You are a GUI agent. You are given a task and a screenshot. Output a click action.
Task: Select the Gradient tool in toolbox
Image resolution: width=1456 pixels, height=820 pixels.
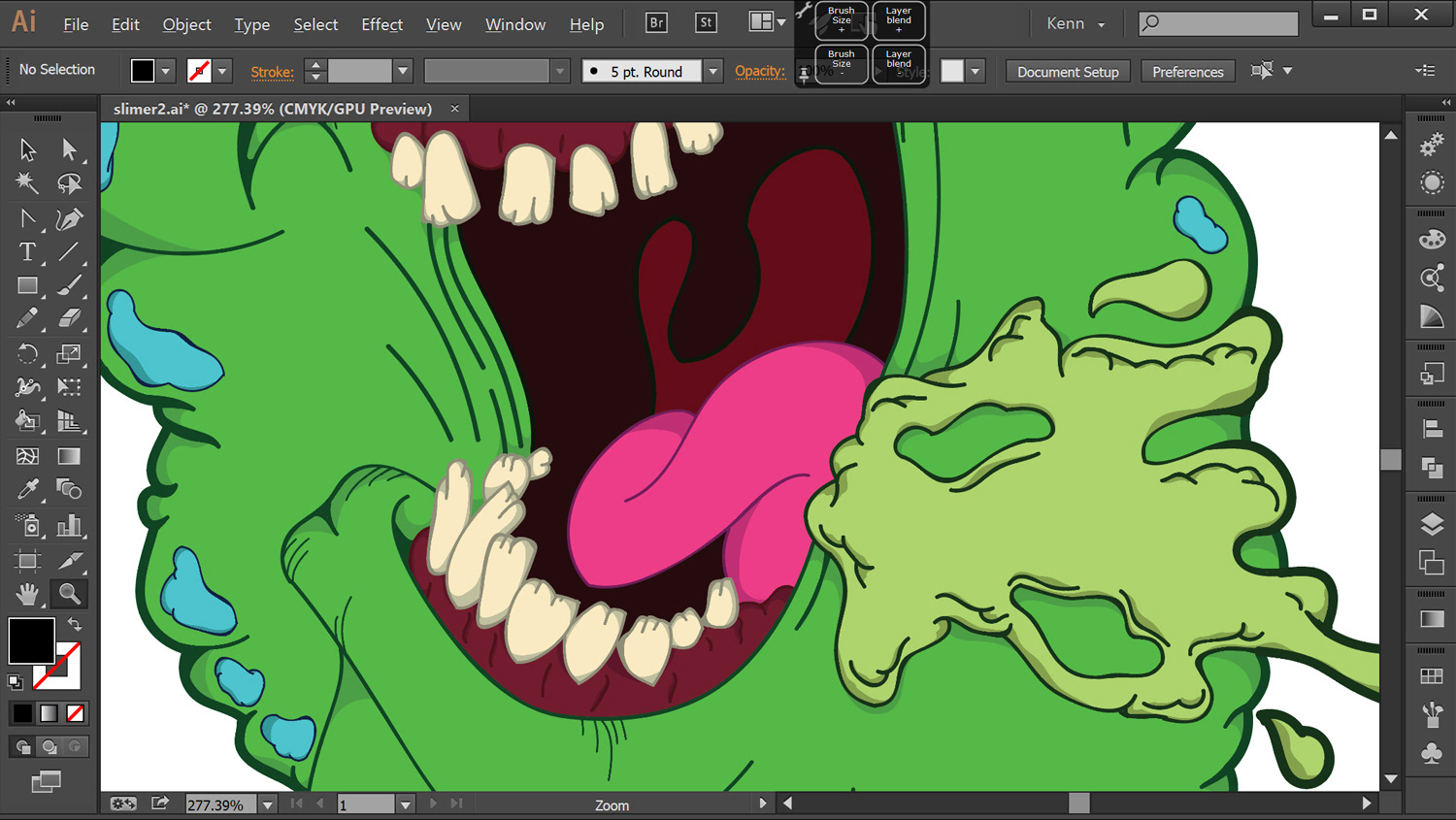point(69,456)
